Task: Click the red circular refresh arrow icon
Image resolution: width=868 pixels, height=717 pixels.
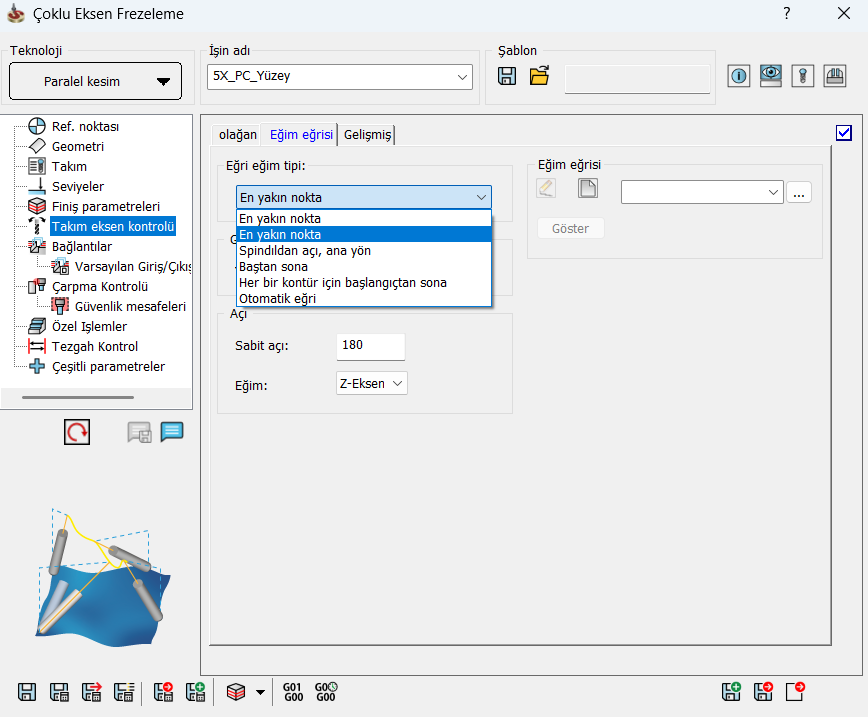Action: pos(77,432)
